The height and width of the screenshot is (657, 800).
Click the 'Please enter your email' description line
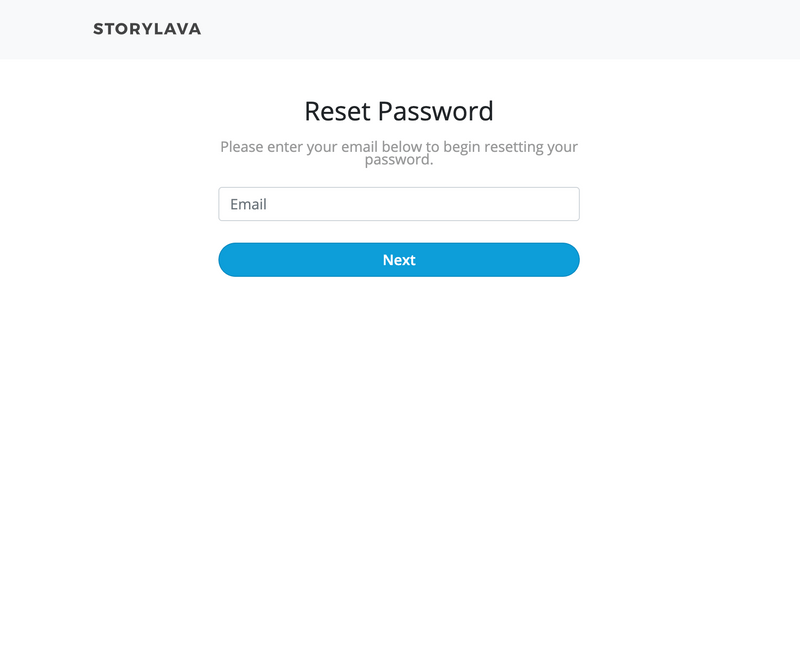399,146
